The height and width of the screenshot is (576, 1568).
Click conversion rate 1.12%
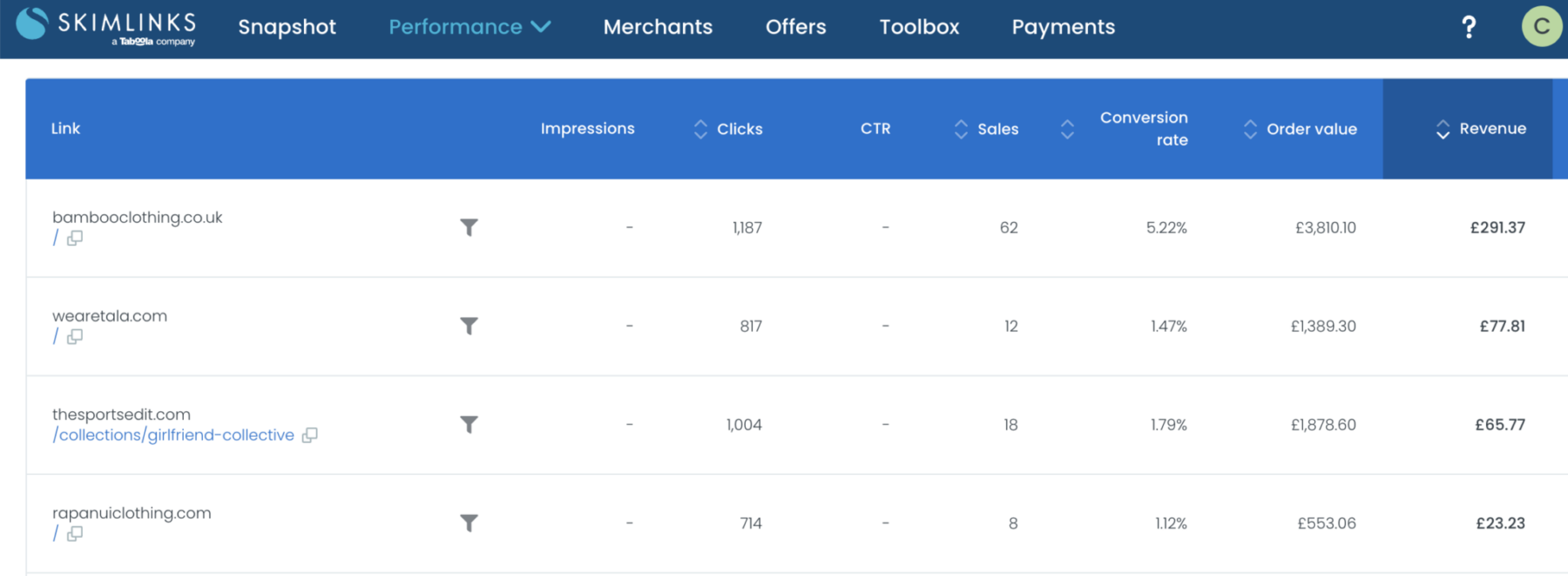[x=1172, y=523]
